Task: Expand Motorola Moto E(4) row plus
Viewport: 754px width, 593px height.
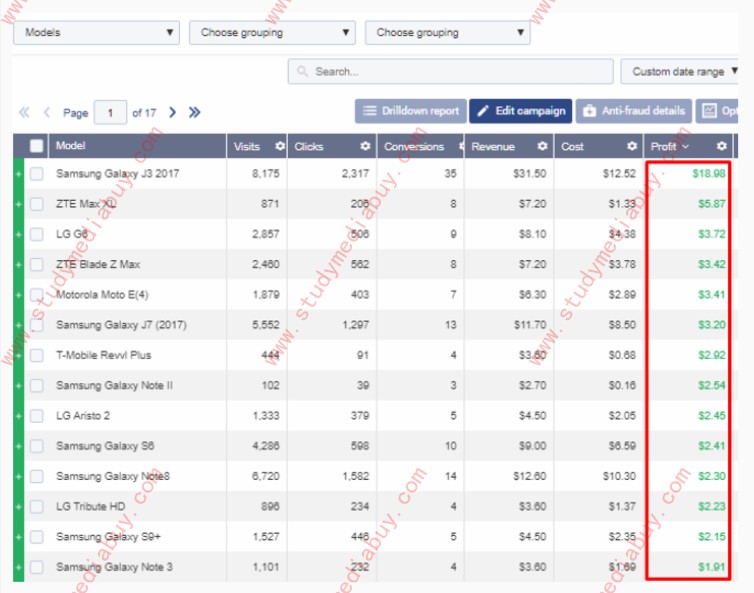Action: coord(18,295)
